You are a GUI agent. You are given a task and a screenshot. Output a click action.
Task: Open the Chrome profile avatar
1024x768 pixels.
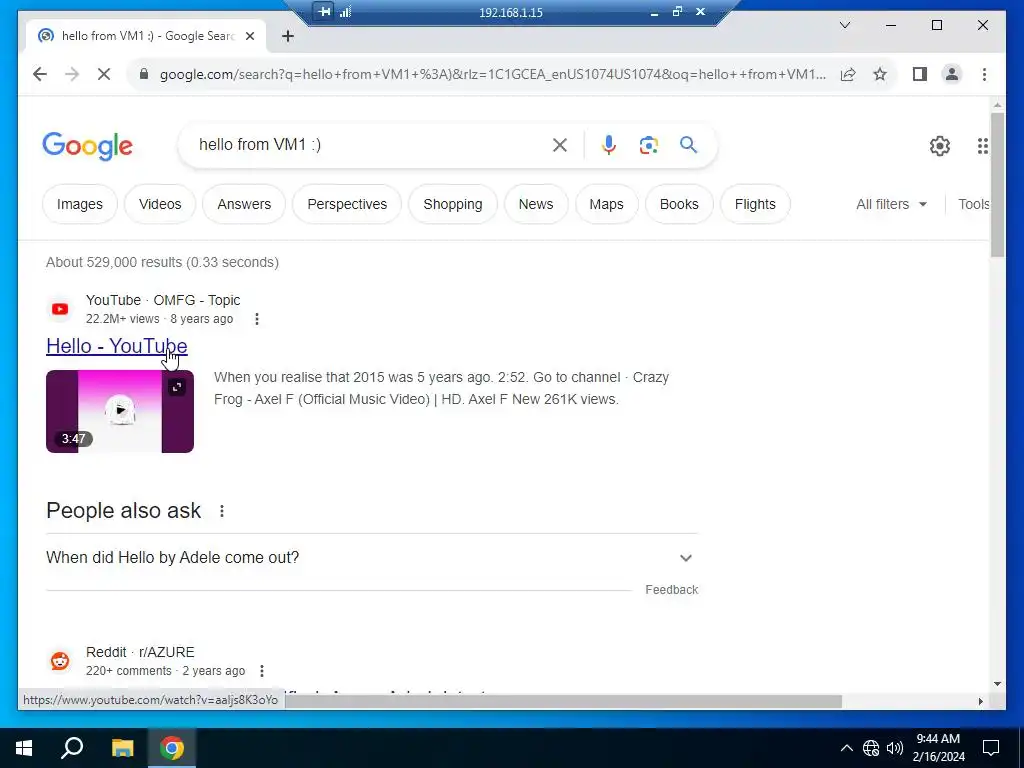(952, 74)
